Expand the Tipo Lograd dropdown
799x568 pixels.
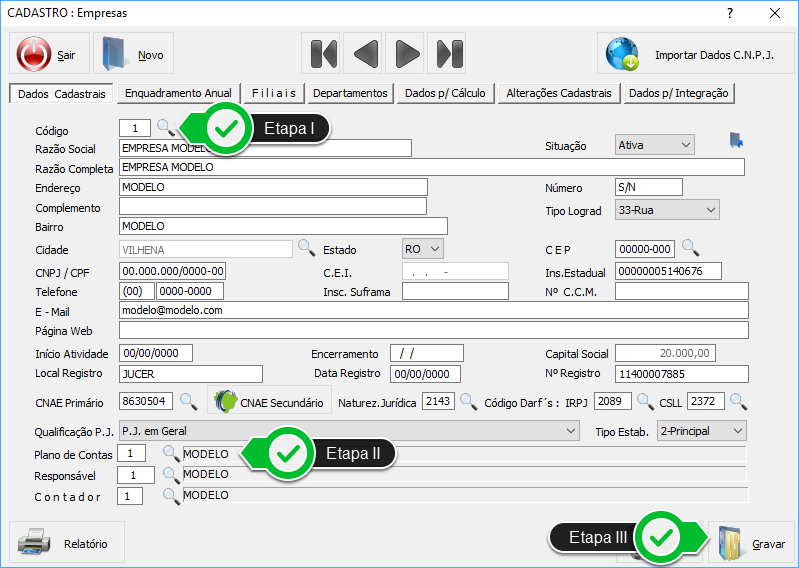click(x=667, y=210)
